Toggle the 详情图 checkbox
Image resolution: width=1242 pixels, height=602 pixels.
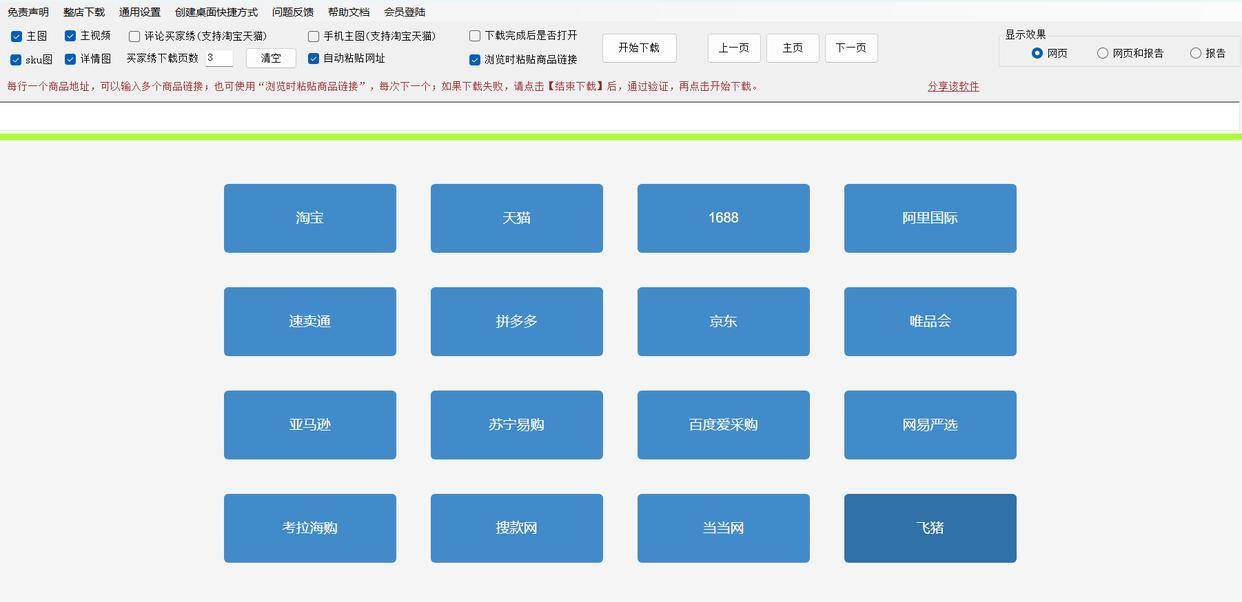70,59
